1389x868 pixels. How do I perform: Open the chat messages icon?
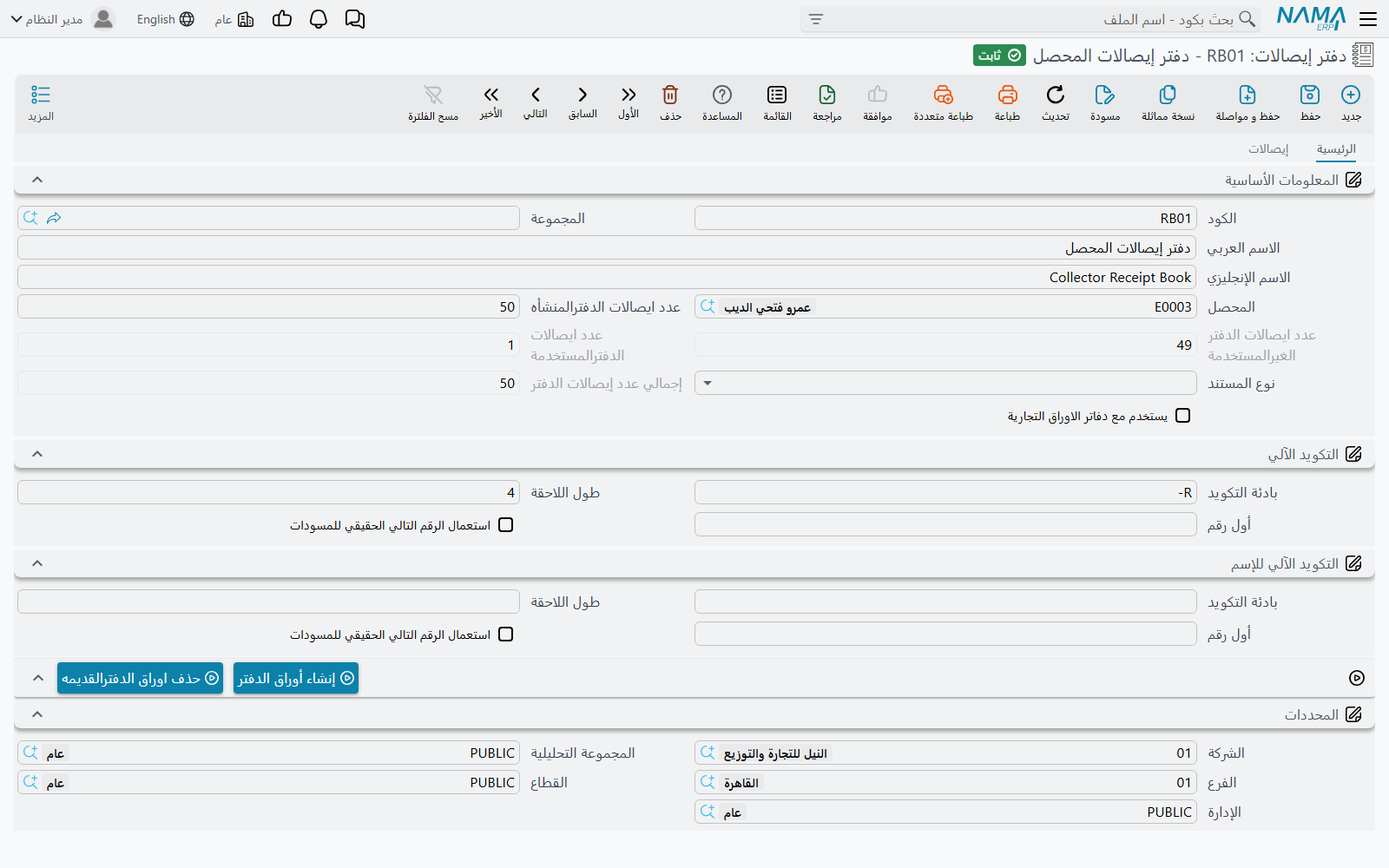coord(355,19)
